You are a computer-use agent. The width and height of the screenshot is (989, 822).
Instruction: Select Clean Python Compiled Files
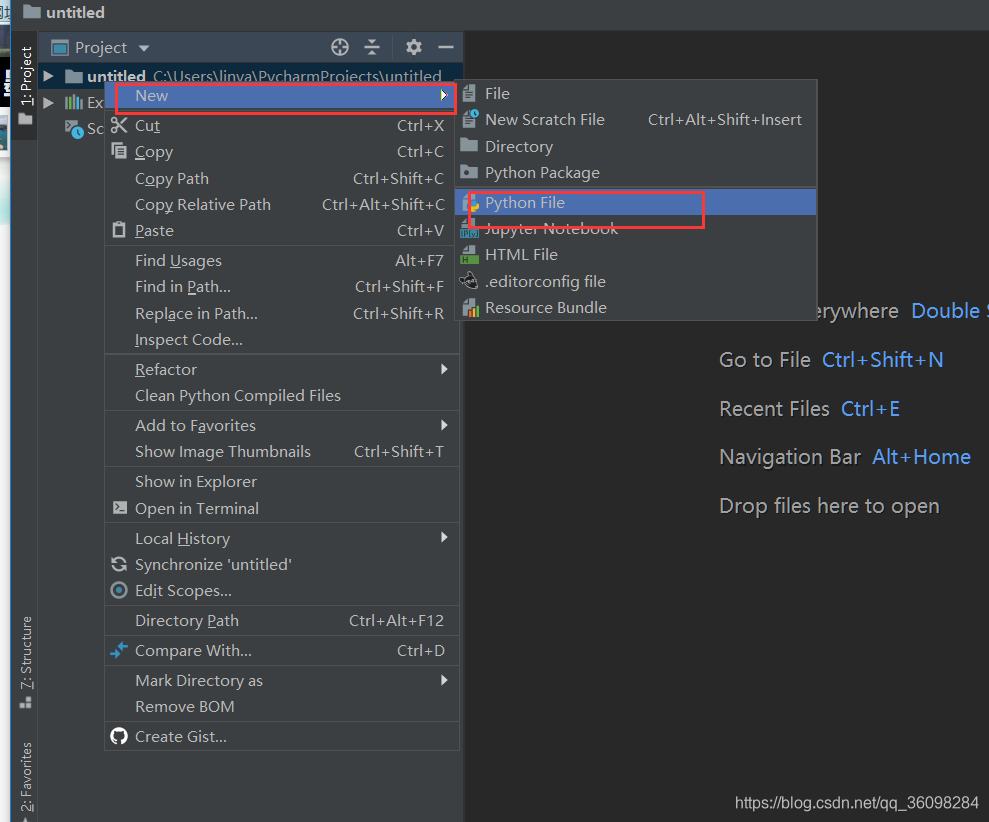pyautogui.click(x=282, y=396)
